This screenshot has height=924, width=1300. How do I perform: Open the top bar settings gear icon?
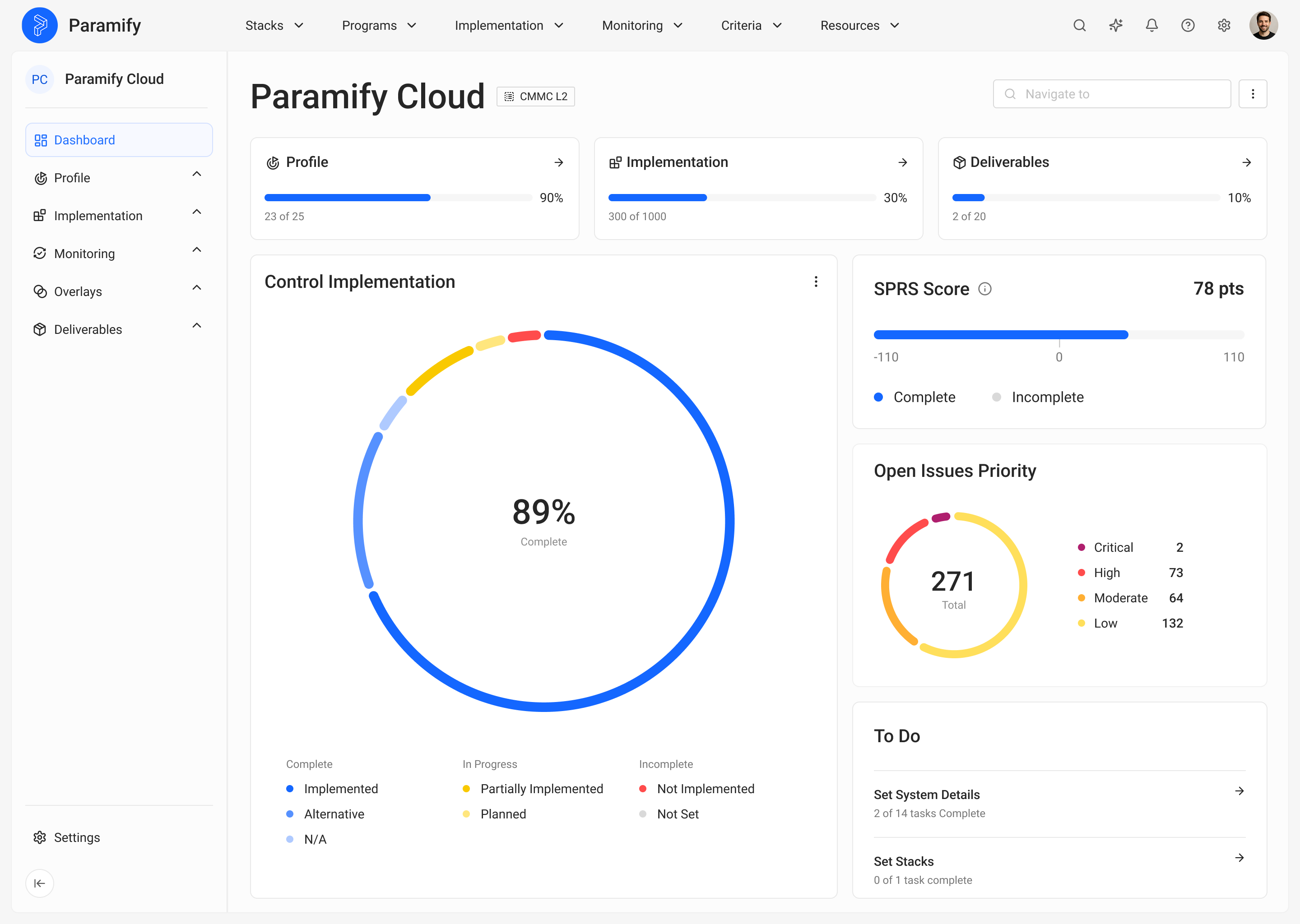click(1224, 26)
